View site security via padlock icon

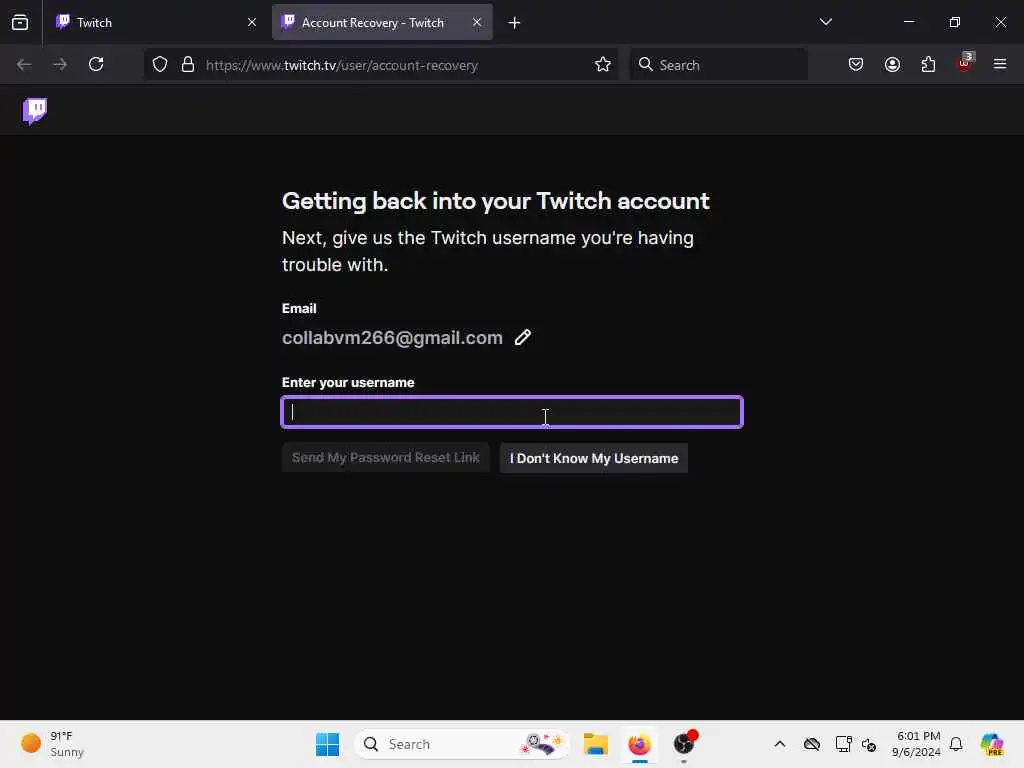click(188, 64)
